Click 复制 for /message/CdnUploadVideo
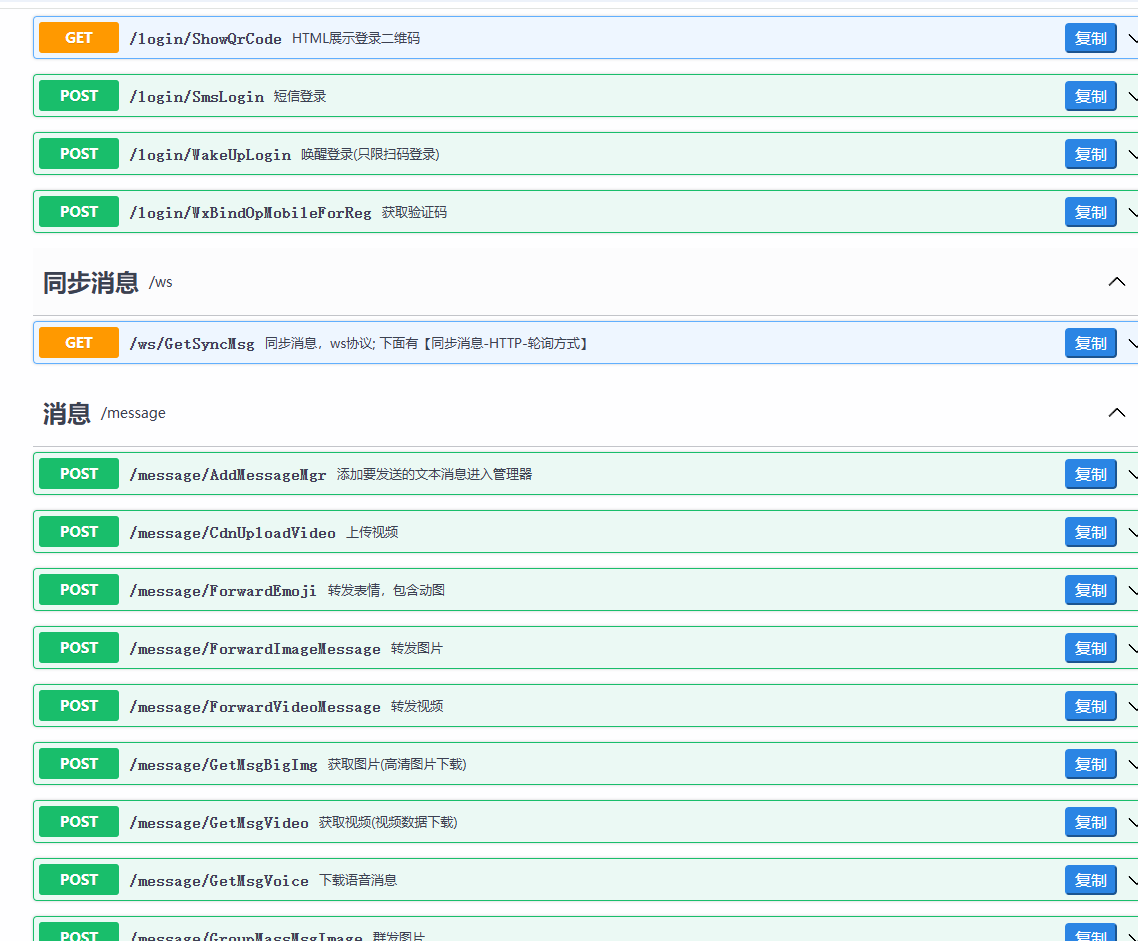 coord(1090,532)
